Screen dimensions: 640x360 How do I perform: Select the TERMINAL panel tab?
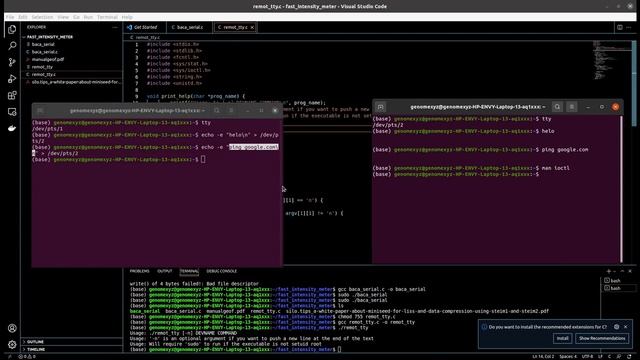[x=189, y=271]
